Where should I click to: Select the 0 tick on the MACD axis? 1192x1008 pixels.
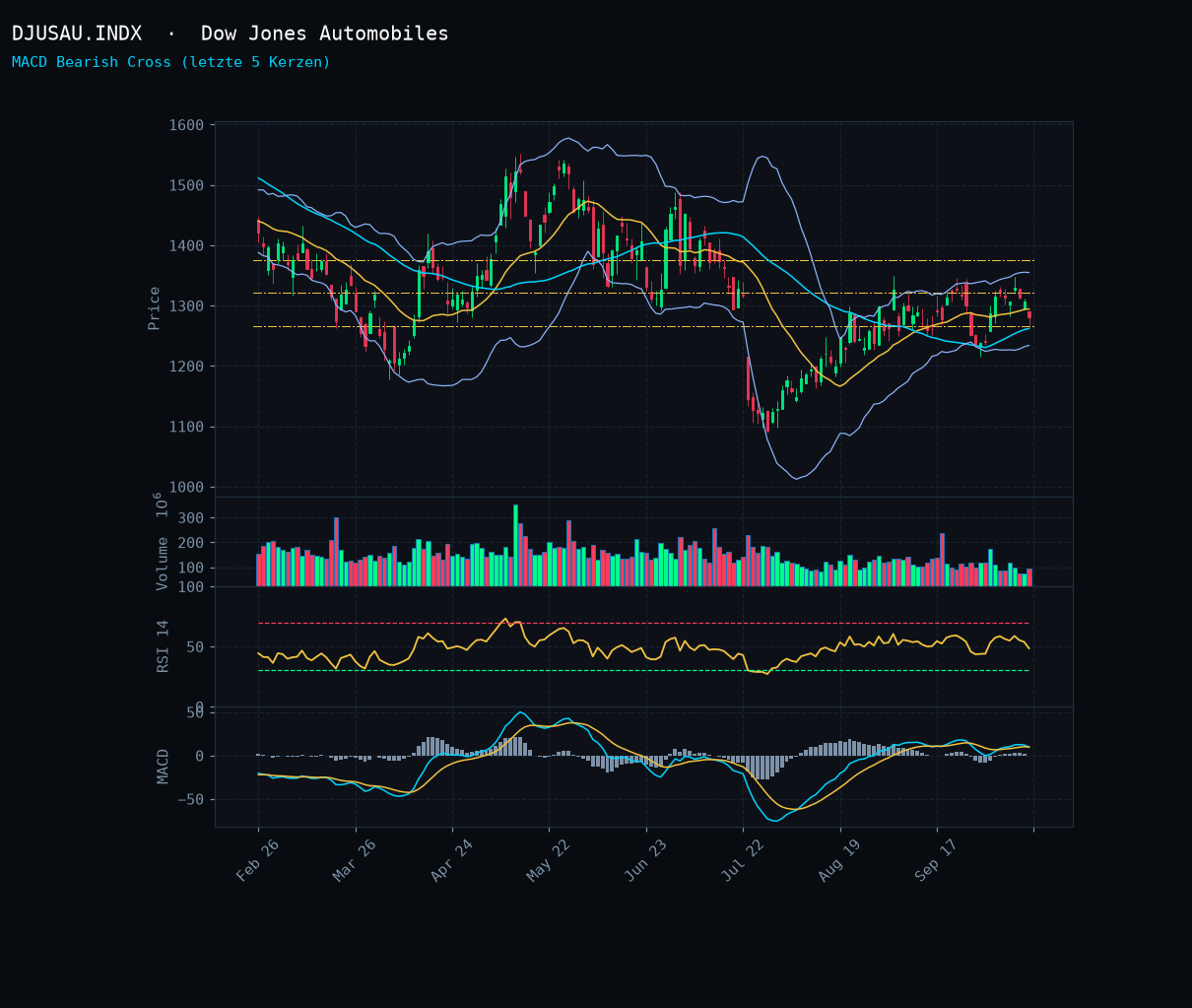[x=199, y=756]
